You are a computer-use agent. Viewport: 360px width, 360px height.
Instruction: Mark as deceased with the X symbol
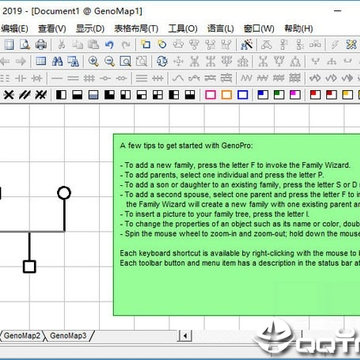pyautogui.click(x=8, y=95)
